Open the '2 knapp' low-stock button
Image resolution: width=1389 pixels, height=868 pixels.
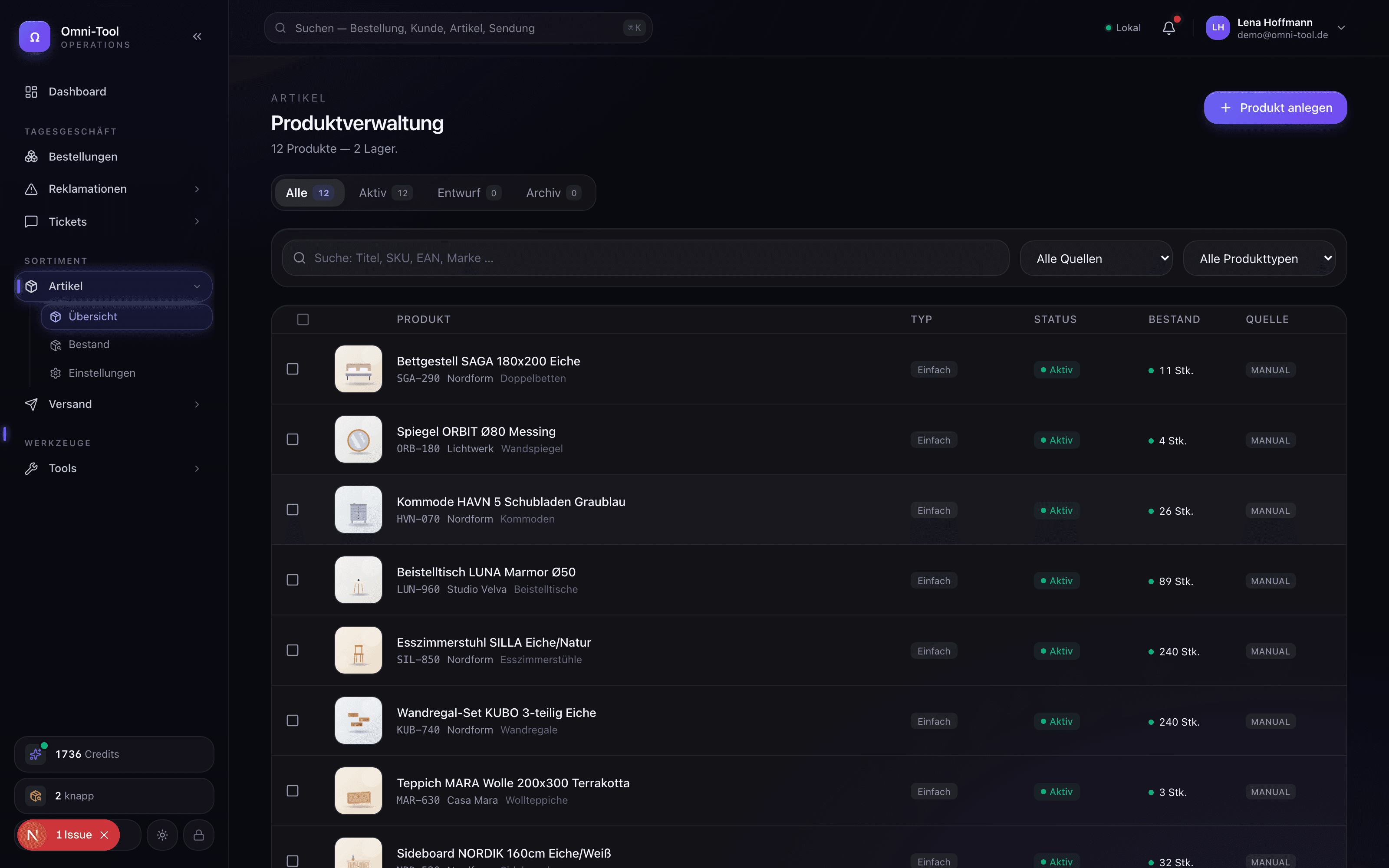[x=114, y=796]
